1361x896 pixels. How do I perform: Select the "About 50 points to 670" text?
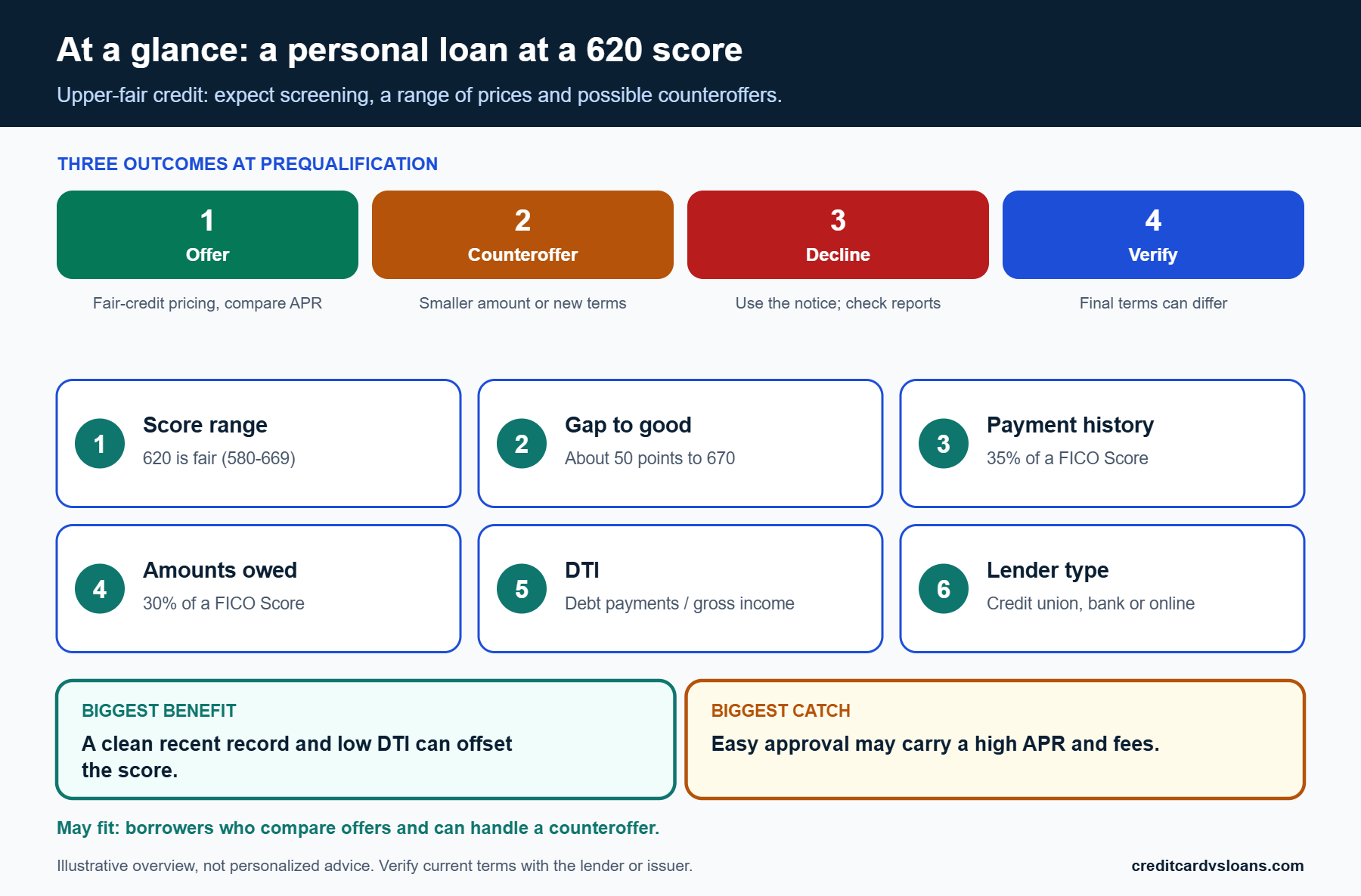coord(649,458)
